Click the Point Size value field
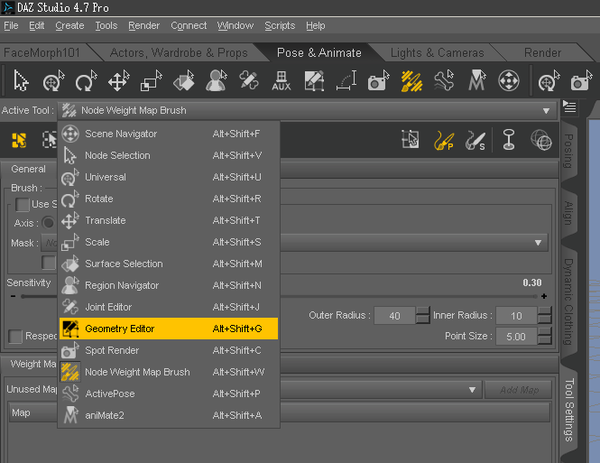 pos(516,336)
